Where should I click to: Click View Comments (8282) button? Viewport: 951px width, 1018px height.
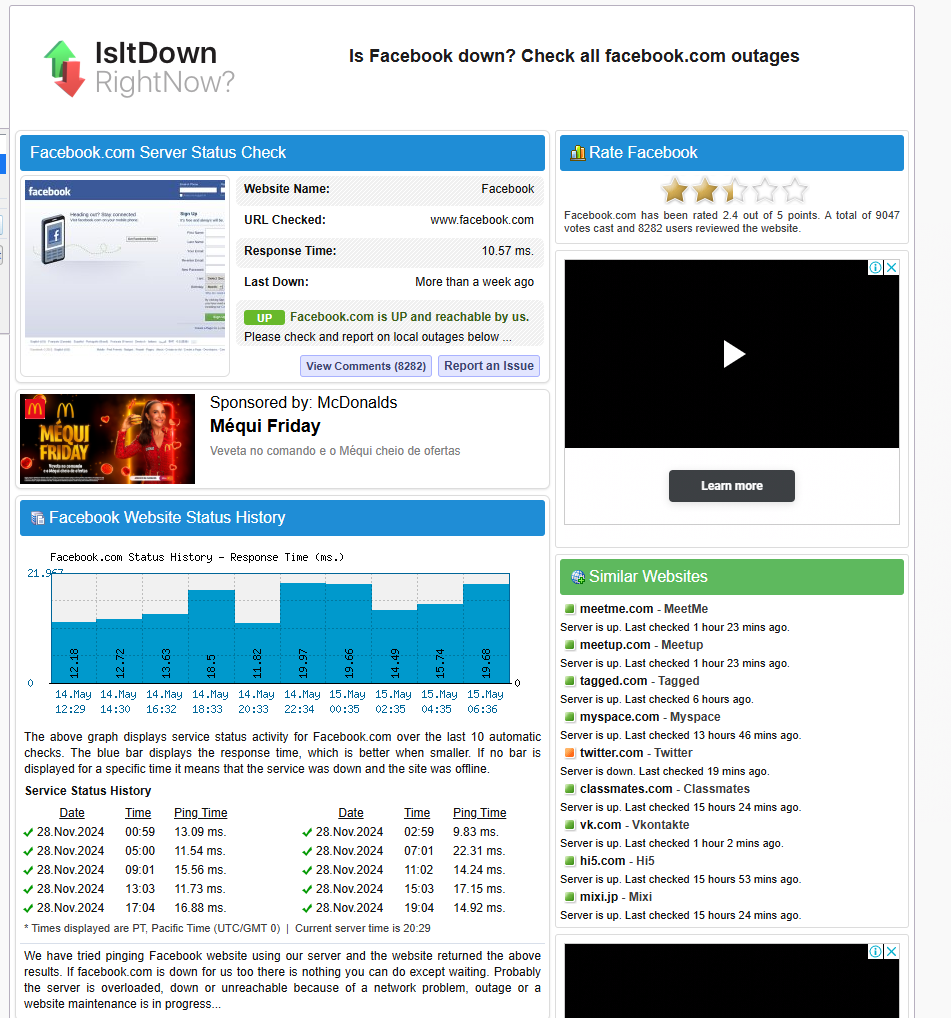point(366,366)
